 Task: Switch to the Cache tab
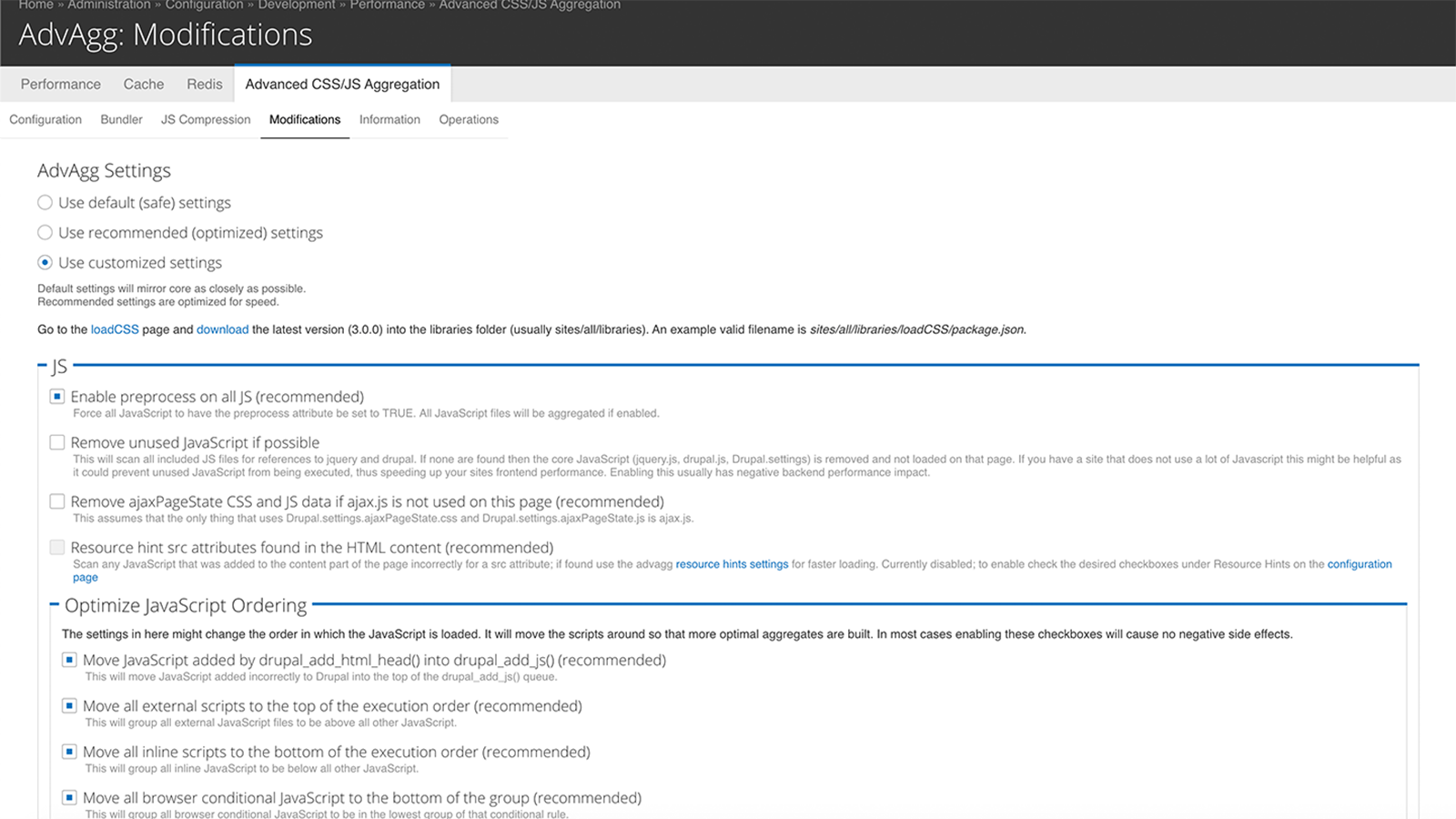coord(144,84)
